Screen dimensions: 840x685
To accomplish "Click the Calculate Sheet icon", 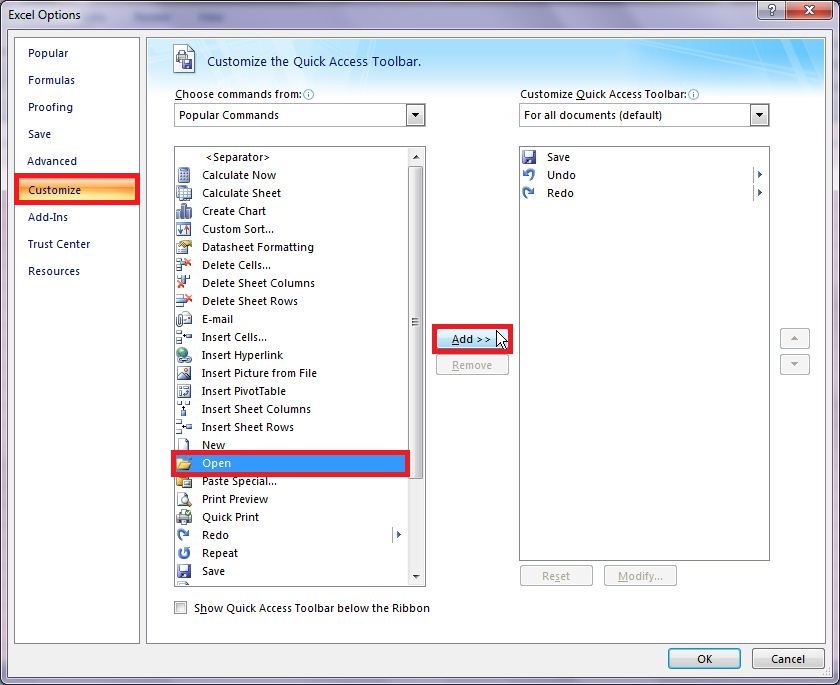I will pos(184,193).
